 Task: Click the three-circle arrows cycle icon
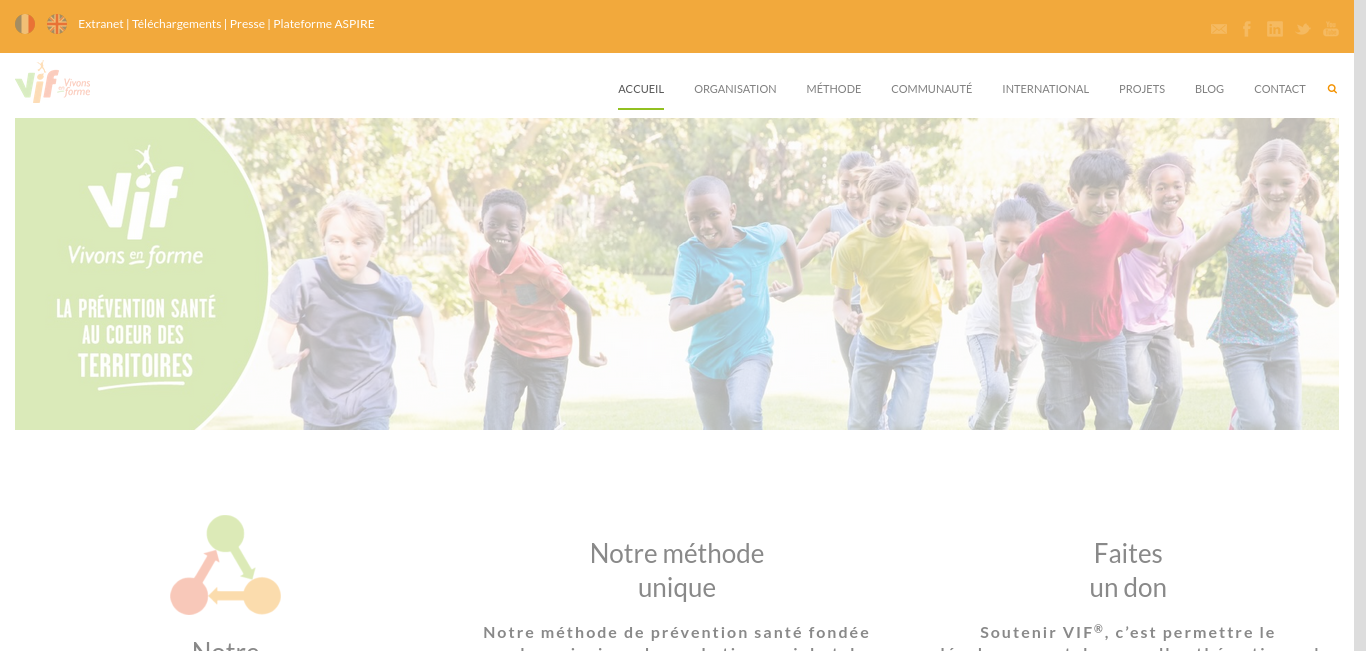click(x=226, y=565)
